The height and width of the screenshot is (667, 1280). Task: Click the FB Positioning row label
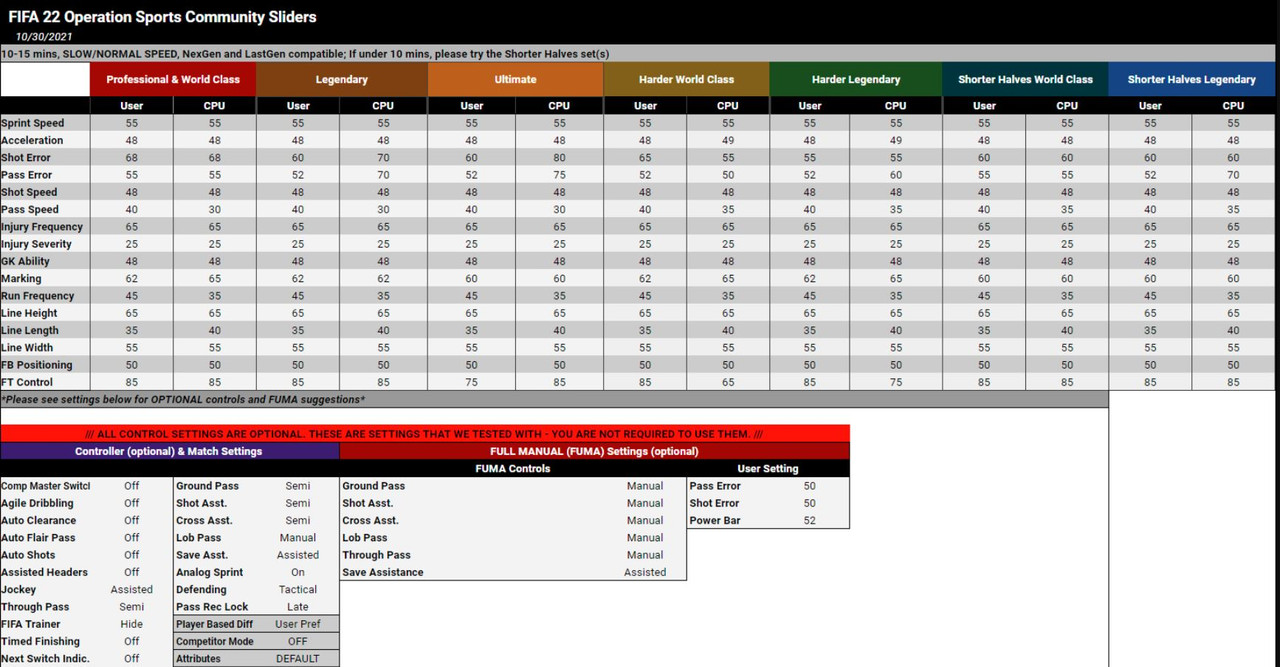tap(37, 365)
